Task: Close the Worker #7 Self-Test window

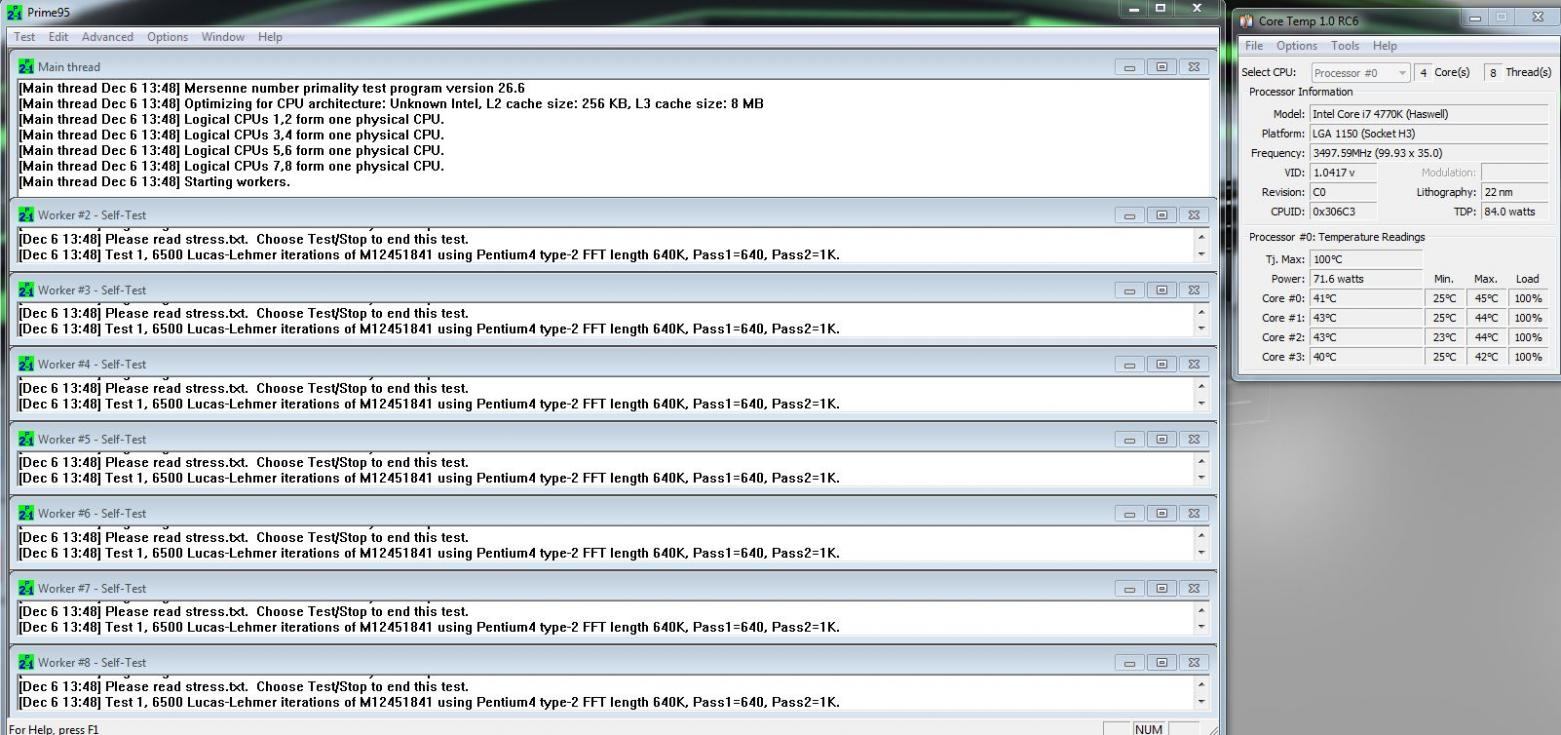Action: pos(1193,588)
